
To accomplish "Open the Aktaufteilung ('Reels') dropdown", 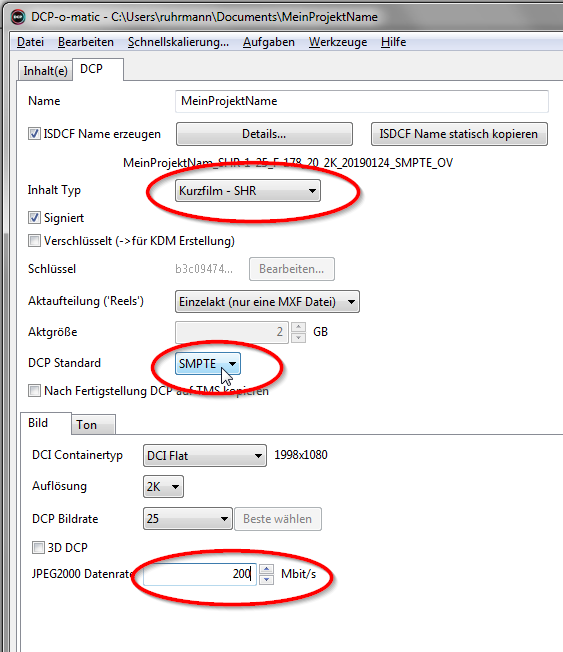I will click(x=267, y=301).
